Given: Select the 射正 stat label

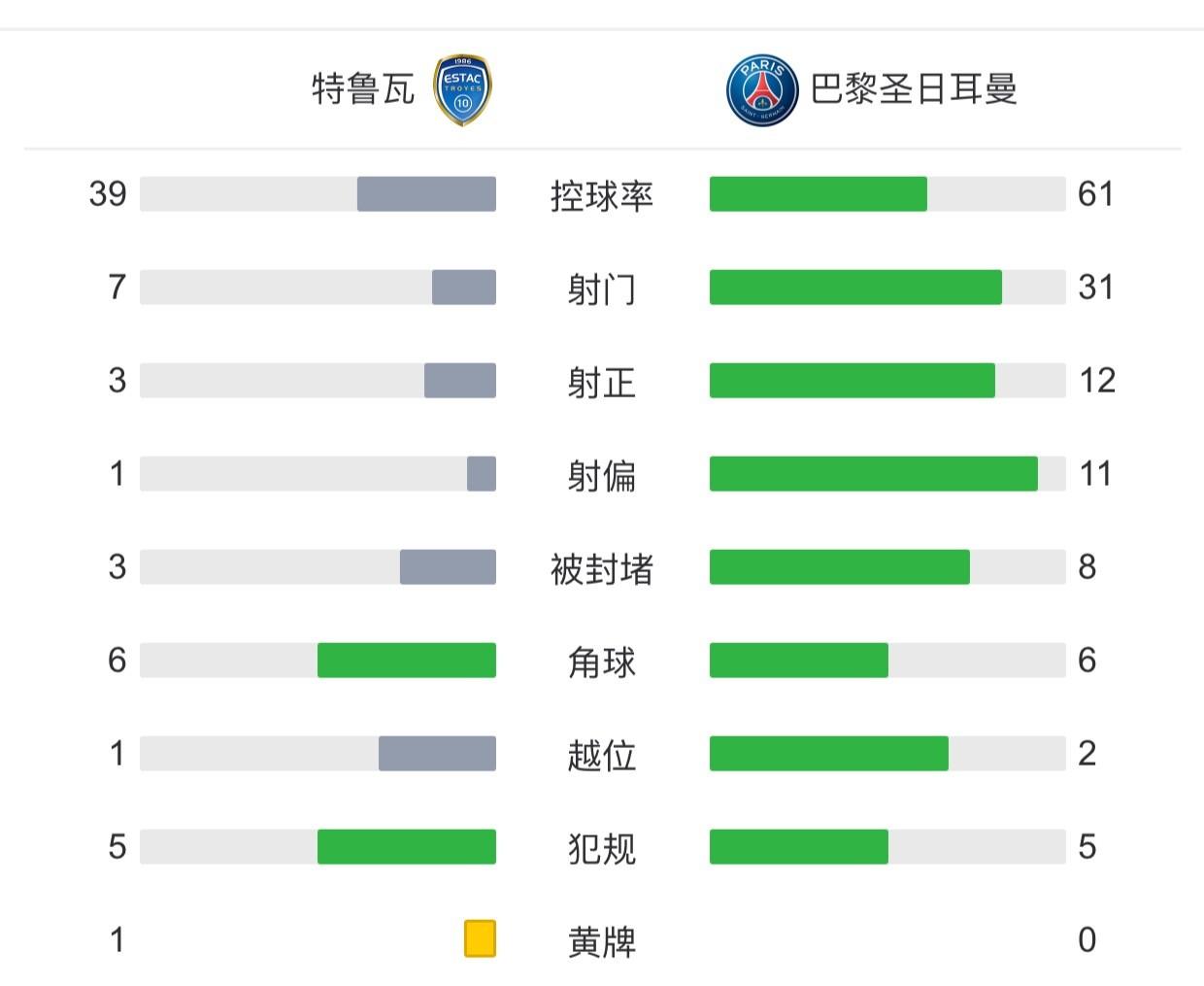Looking at the screenshot, I should click(601, 382).
